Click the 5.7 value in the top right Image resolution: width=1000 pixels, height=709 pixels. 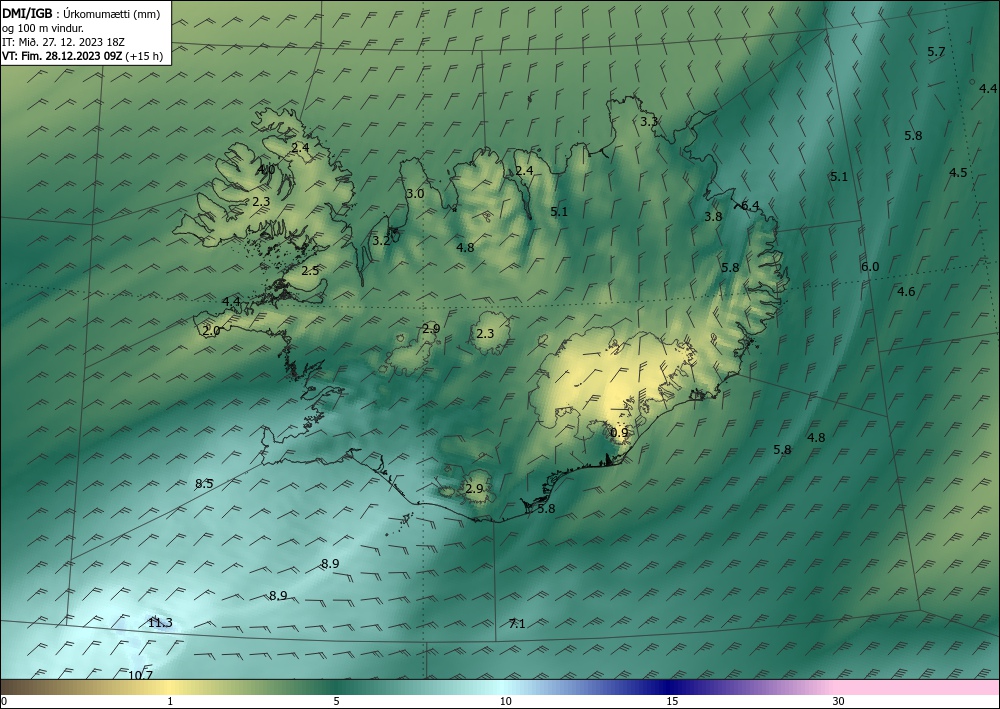[936, 52]
